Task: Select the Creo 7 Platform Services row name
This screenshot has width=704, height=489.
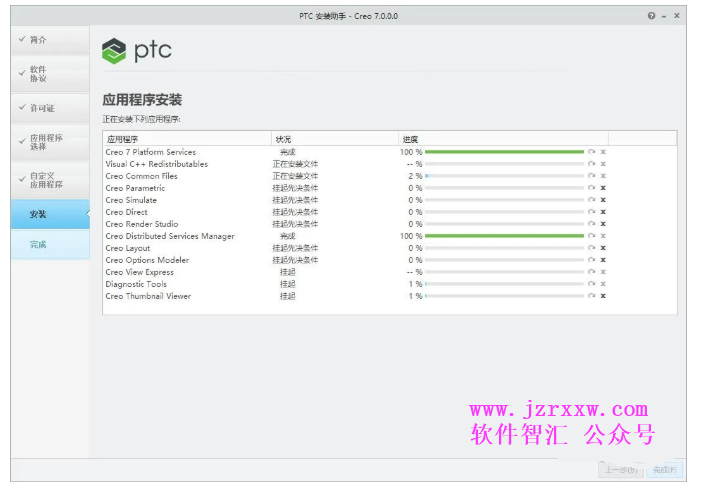Action: click(x=151, y=152)
